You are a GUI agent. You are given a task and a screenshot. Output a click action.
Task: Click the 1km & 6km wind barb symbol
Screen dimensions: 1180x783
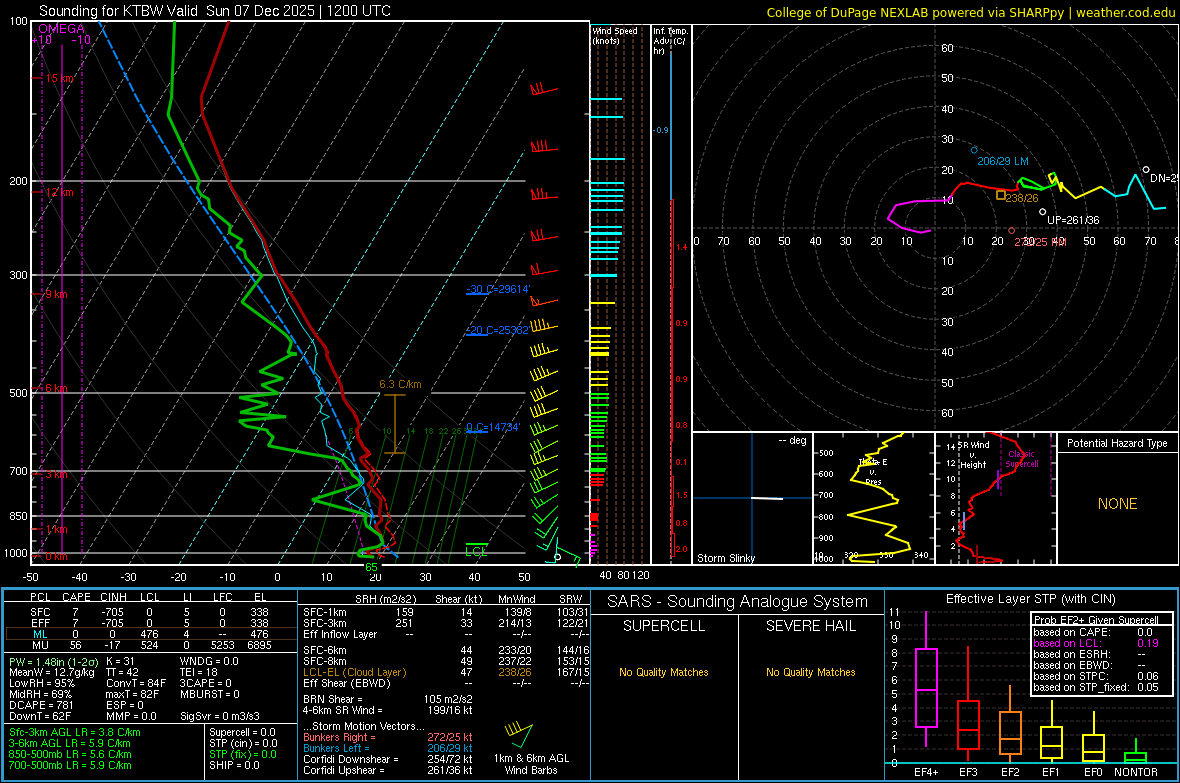pos(519,734)
